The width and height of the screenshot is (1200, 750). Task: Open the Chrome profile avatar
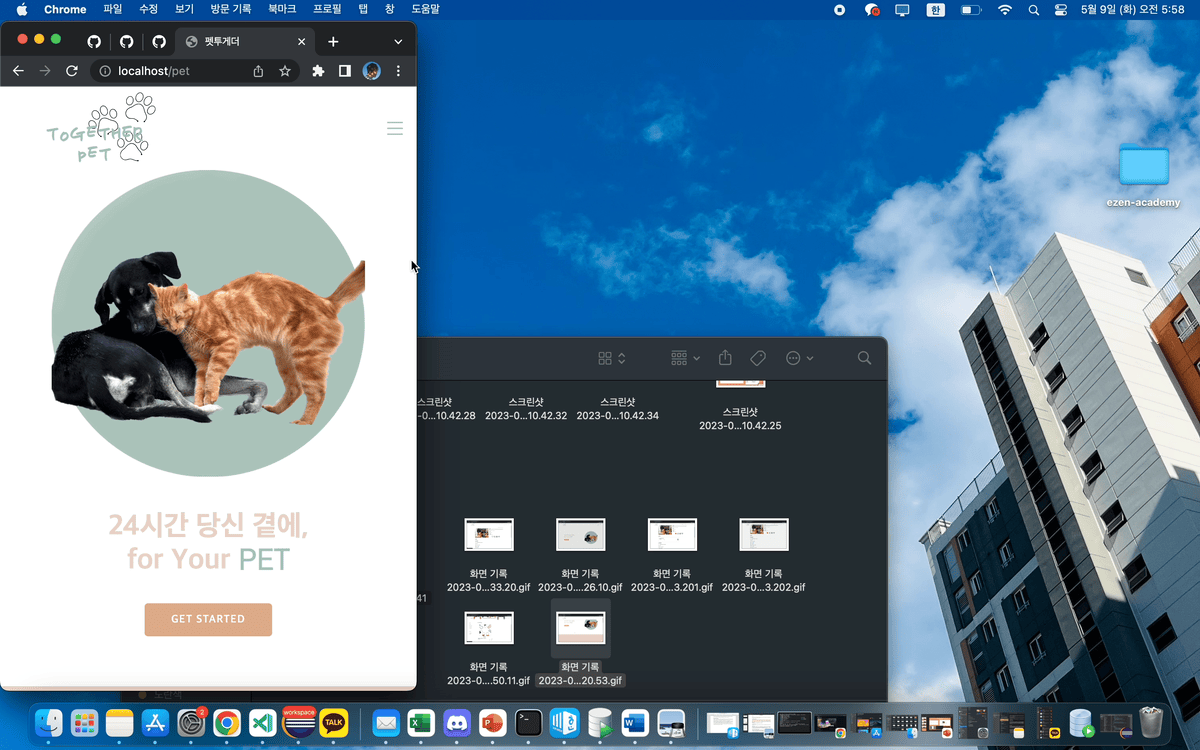pyautogui.click(x=371, y=71)
